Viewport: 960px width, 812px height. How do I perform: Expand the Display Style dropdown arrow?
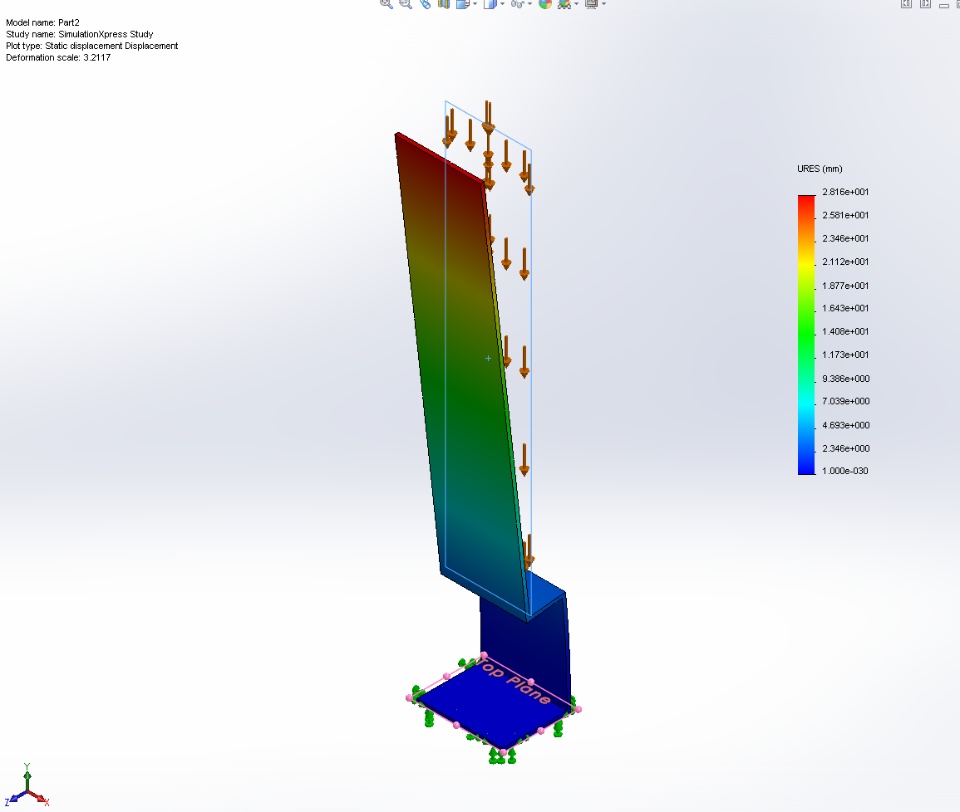502,3
